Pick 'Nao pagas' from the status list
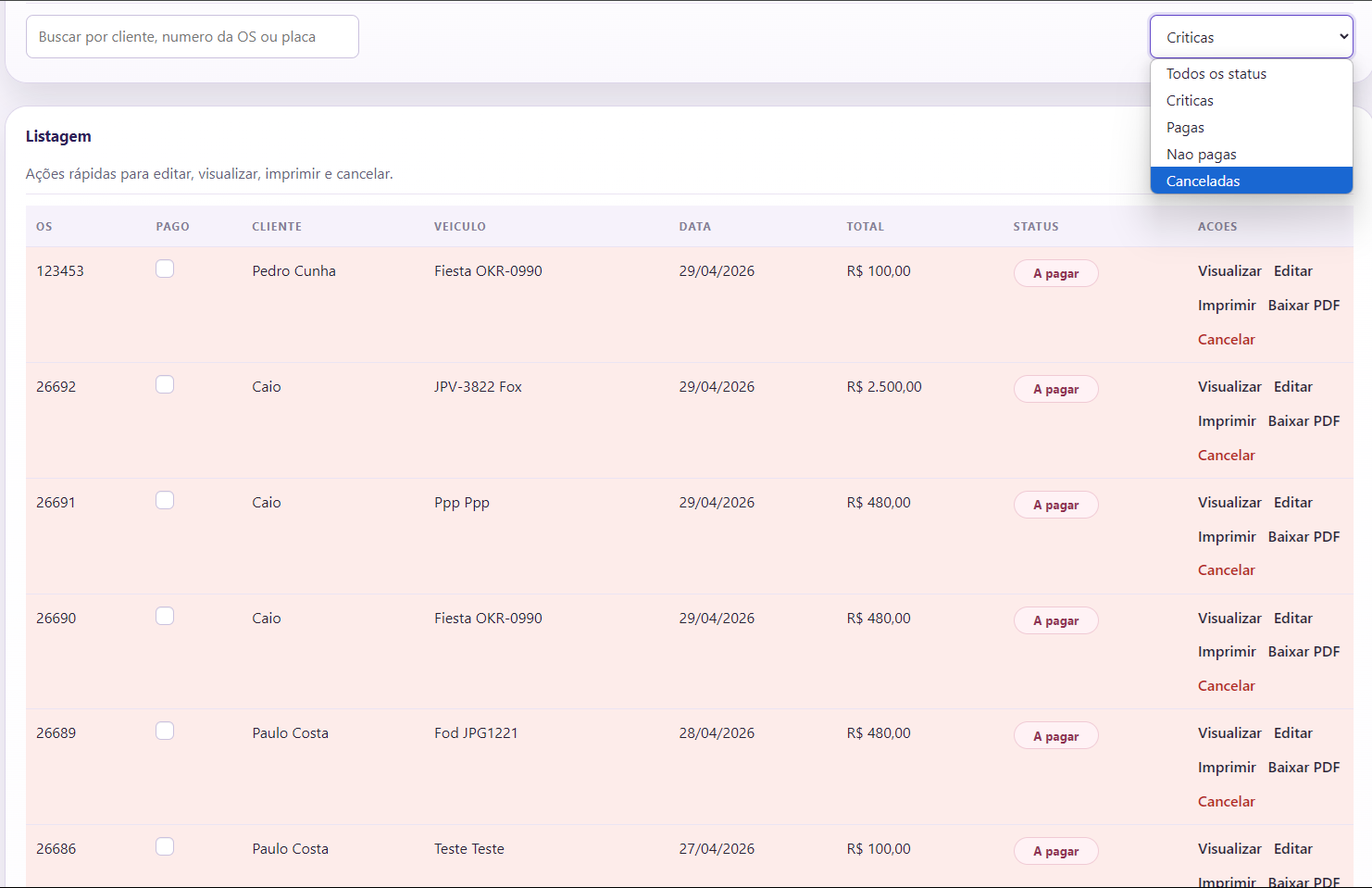 [x=1252, y=155]
